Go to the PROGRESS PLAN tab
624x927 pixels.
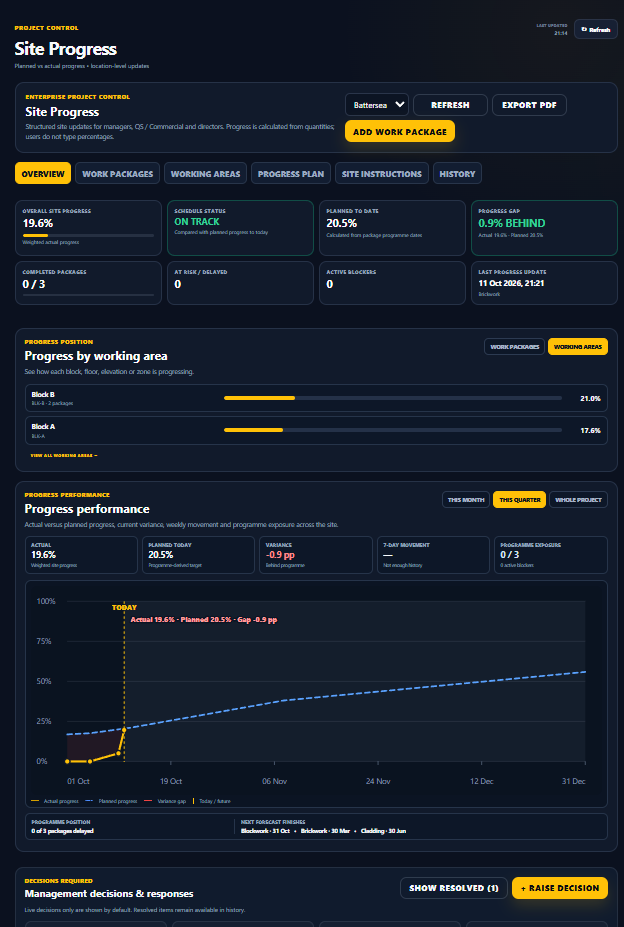[x=290, y=173]
